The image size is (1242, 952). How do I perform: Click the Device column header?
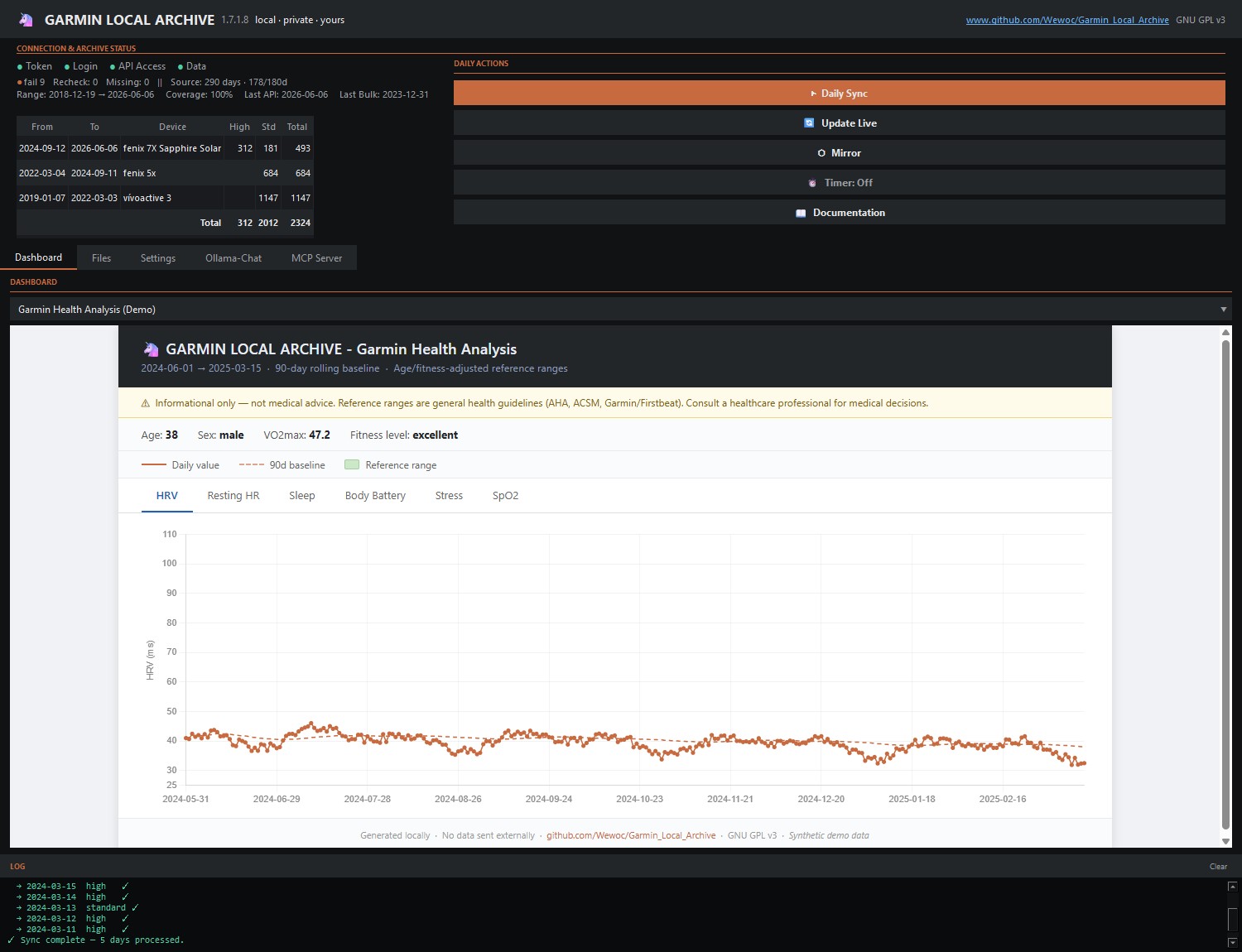coord(172,127)
